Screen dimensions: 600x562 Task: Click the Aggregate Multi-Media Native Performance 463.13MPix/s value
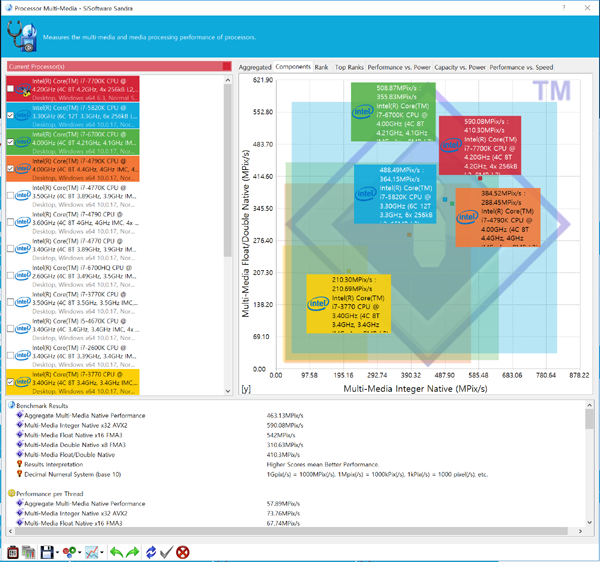tap(285, 415)
